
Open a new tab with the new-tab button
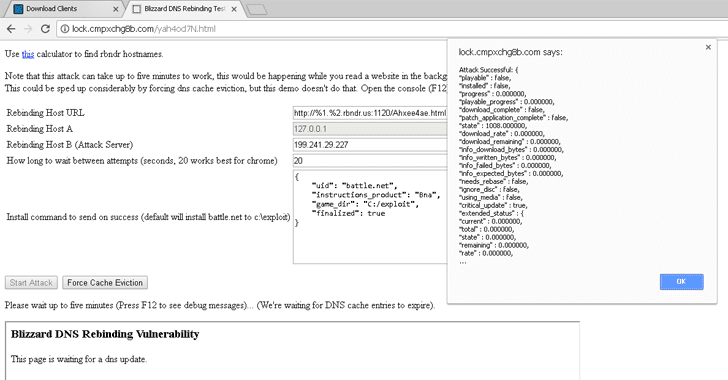(x=256, y=9)
